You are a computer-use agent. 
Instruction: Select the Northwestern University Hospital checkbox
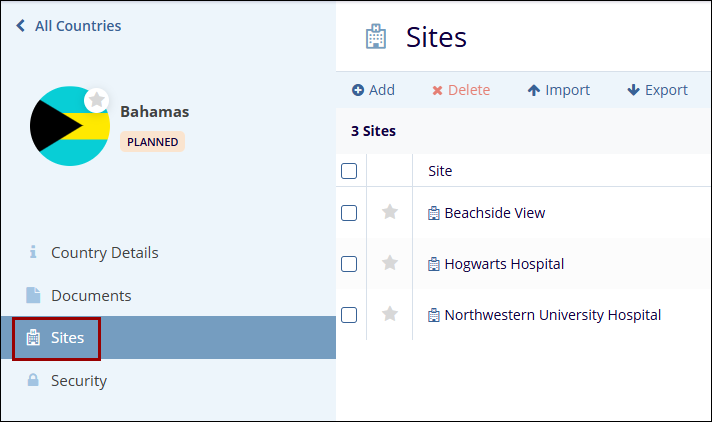(x=349, y=315)
